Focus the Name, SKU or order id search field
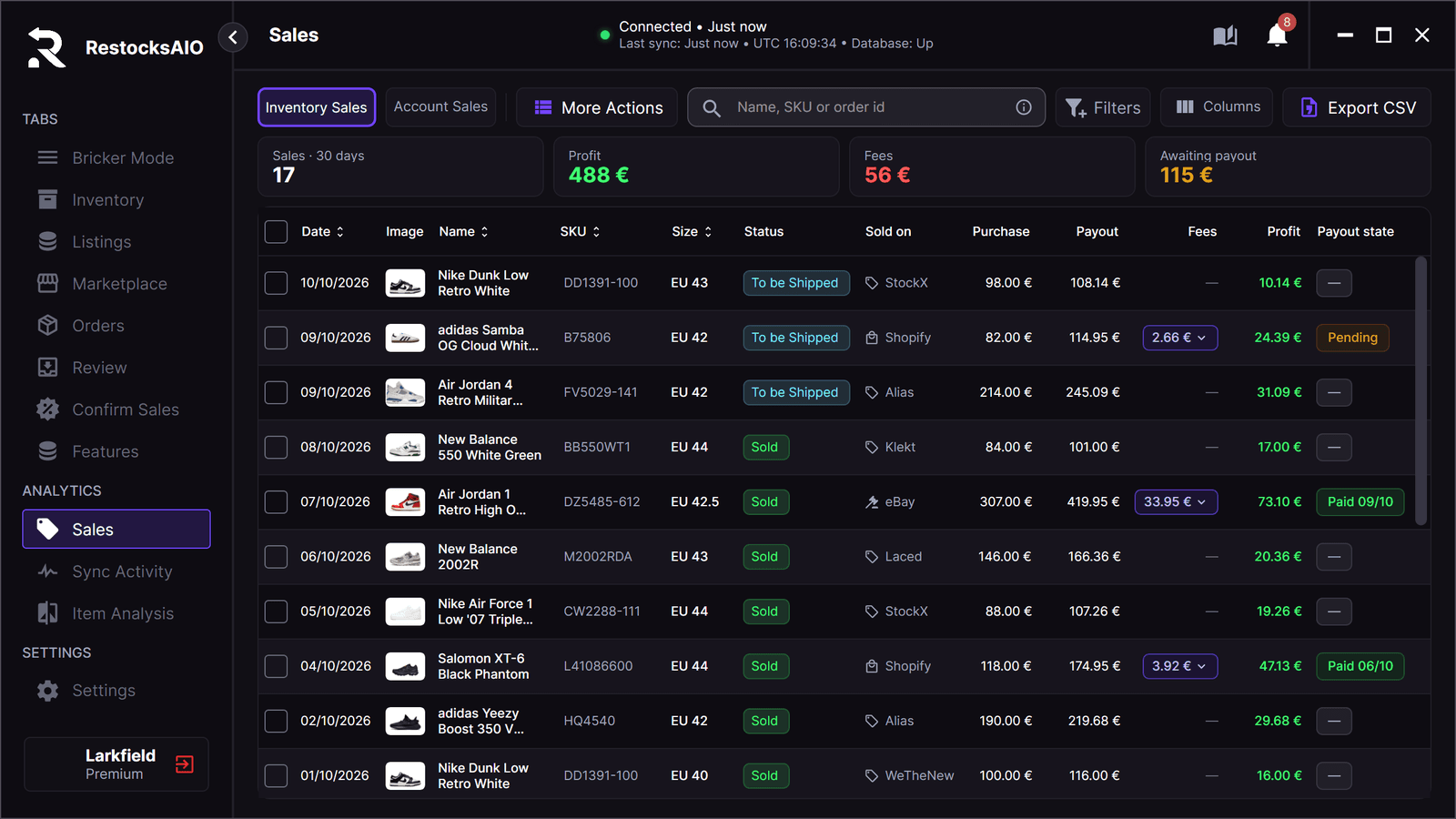Viewport: 1456px width, 819px height. [866, 107]
